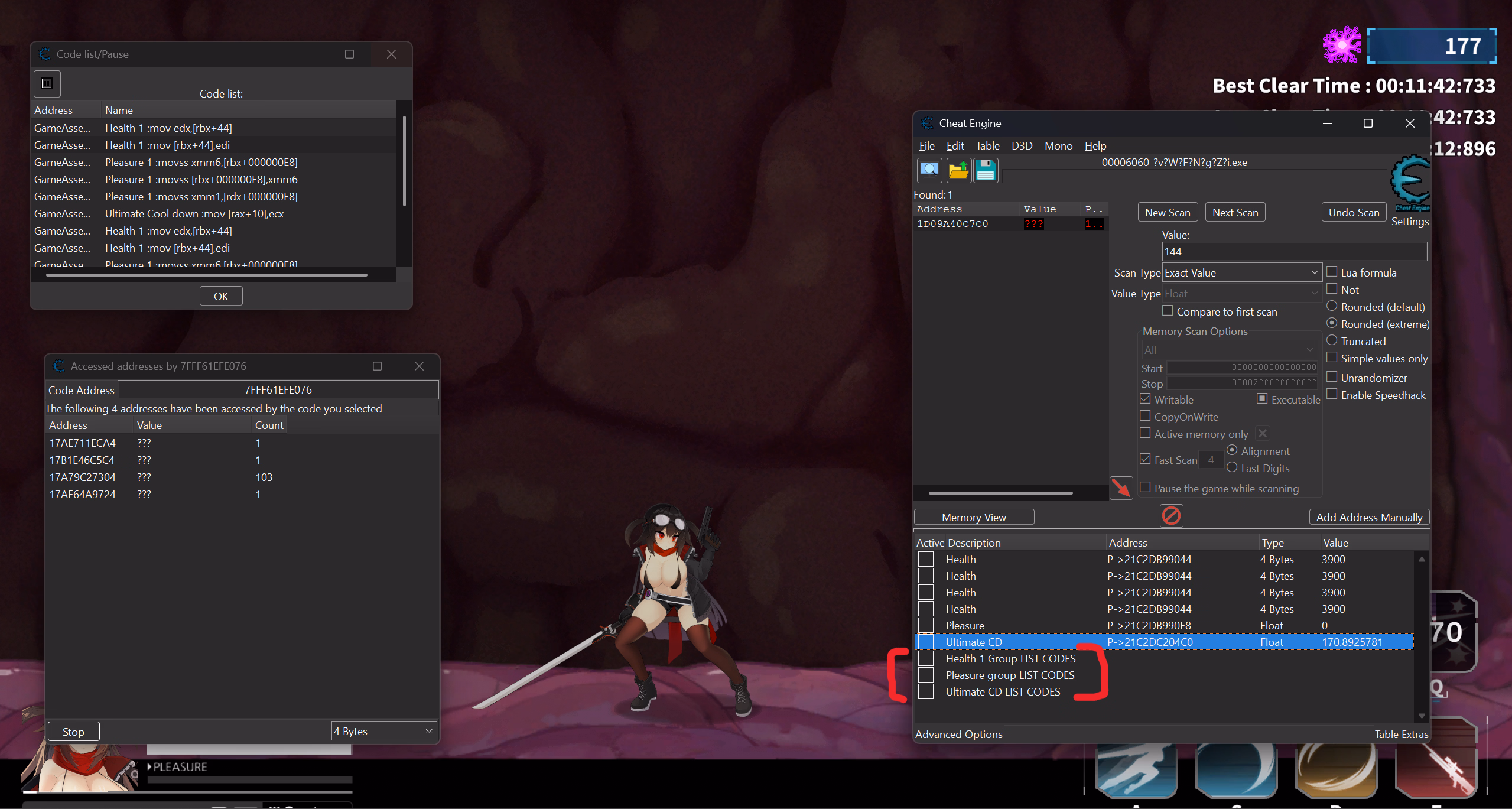Click the open folder load icon

[x=958, y=170]
